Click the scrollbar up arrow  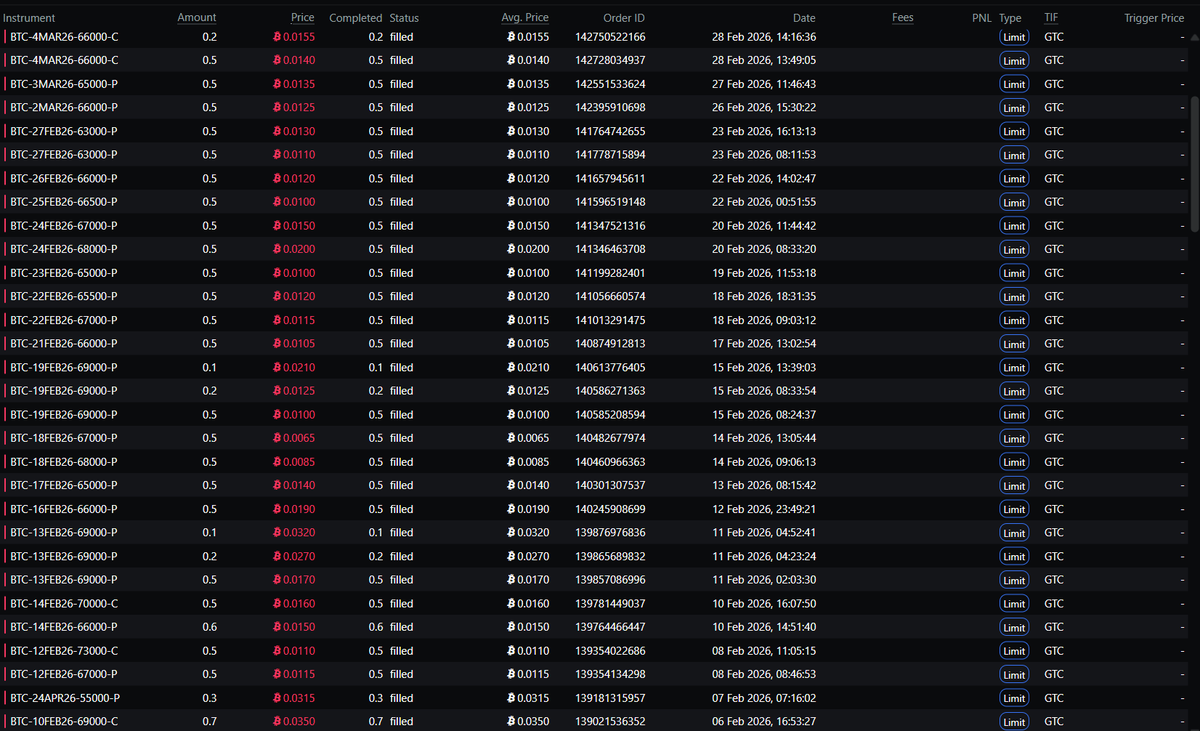(x=1194, y=39)
